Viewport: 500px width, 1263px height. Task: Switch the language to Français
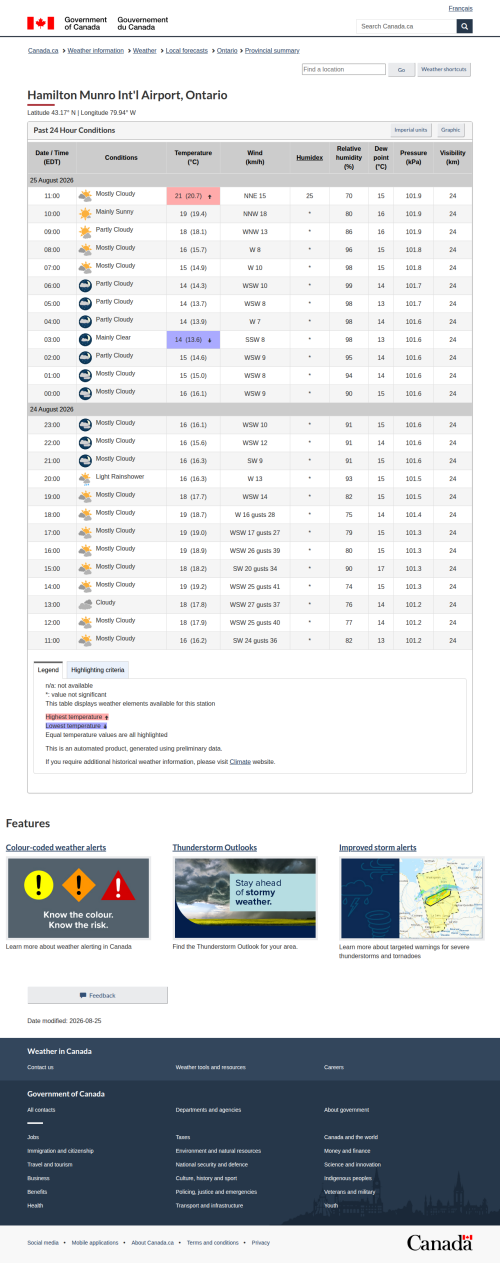pyautogui.click(x=461, y=8)
